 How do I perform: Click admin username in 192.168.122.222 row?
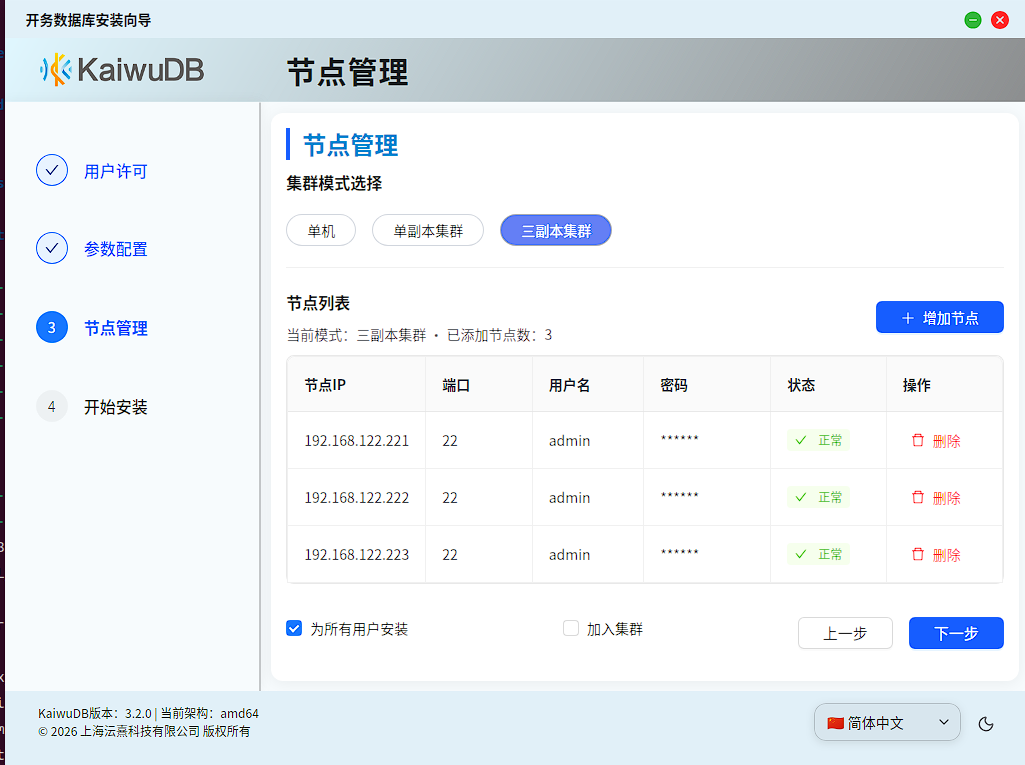tap(569, 498)
